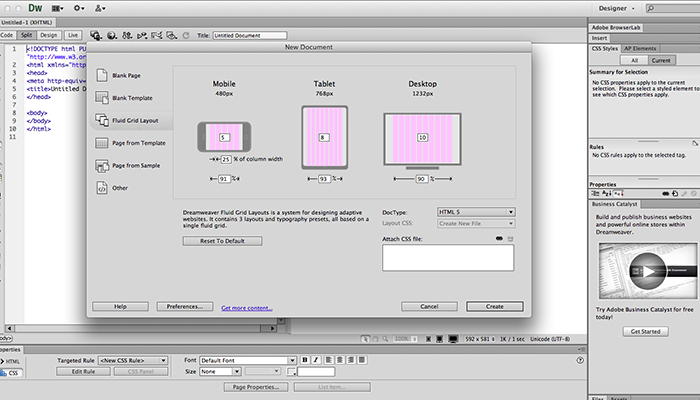Click Attach Style Sheet icon in CSS panel
The image size is (700, 400).
pos(666,193)
